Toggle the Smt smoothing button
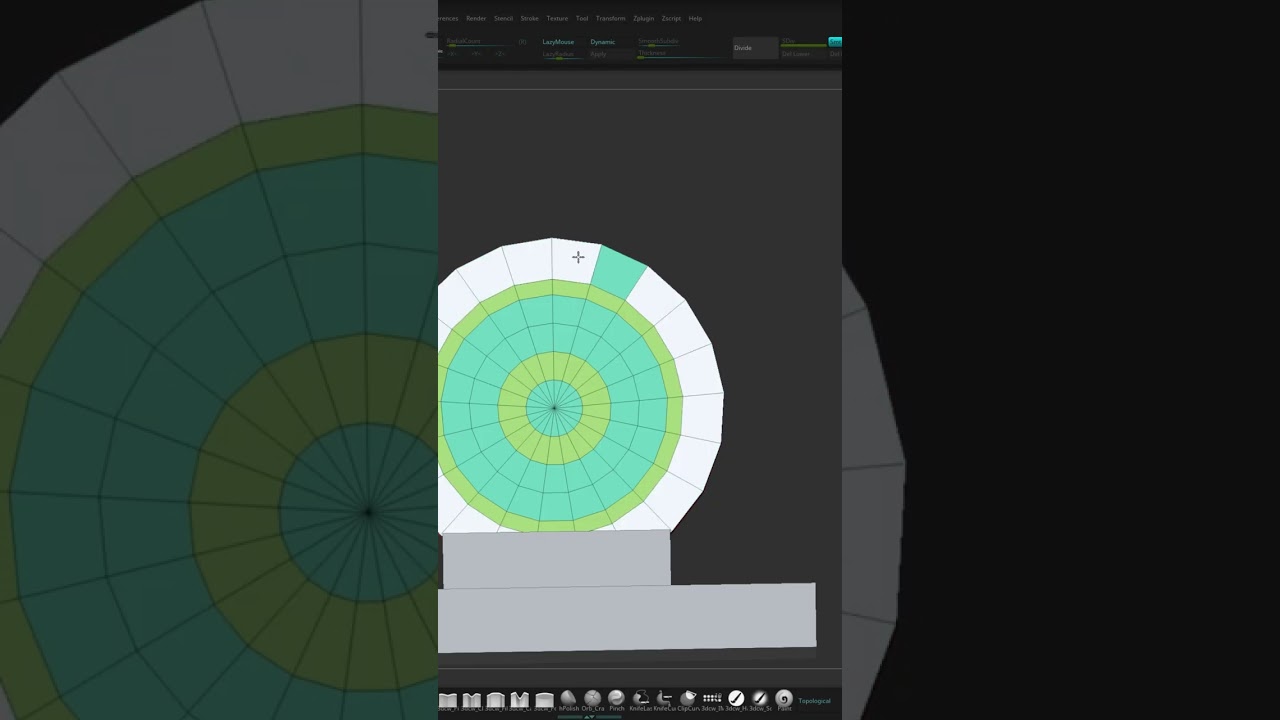Viewport: 1280px width, 720px height. (835, 42)
